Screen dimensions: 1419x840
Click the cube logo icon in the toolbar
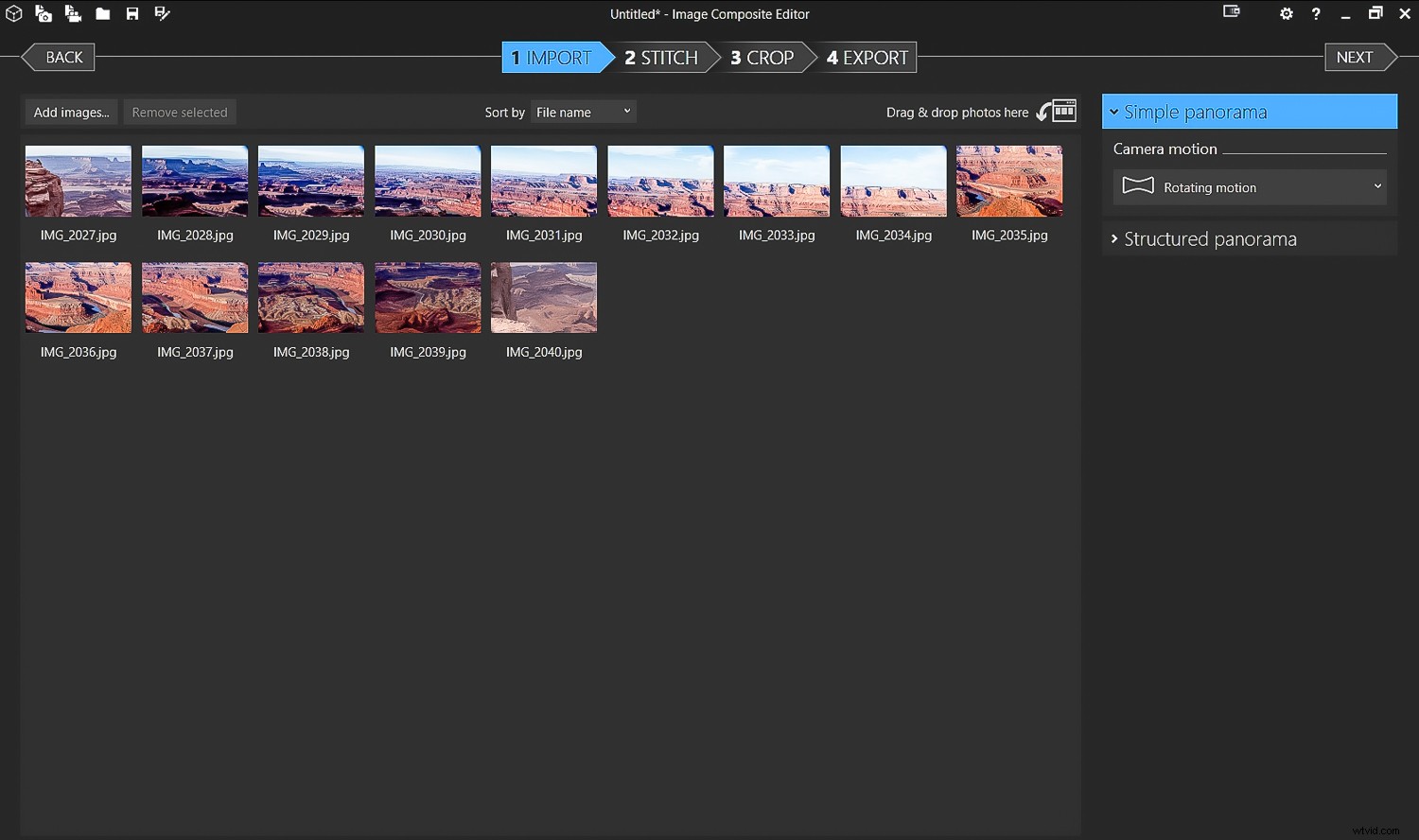coord(13,13)
